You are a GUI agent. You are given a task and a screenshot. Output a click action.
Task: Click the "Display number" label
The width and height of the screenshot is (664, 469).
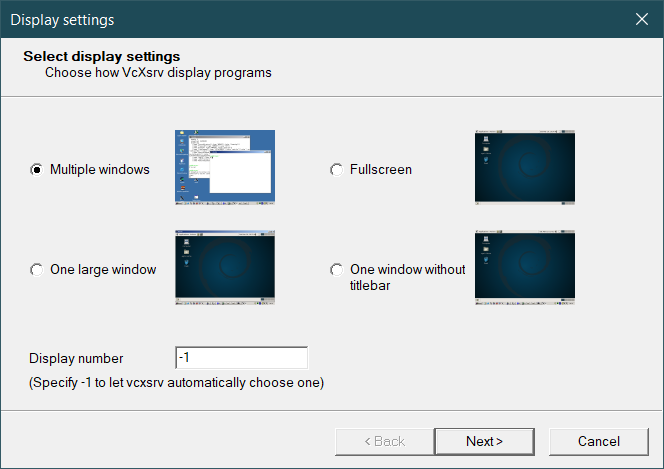(76, 359)
